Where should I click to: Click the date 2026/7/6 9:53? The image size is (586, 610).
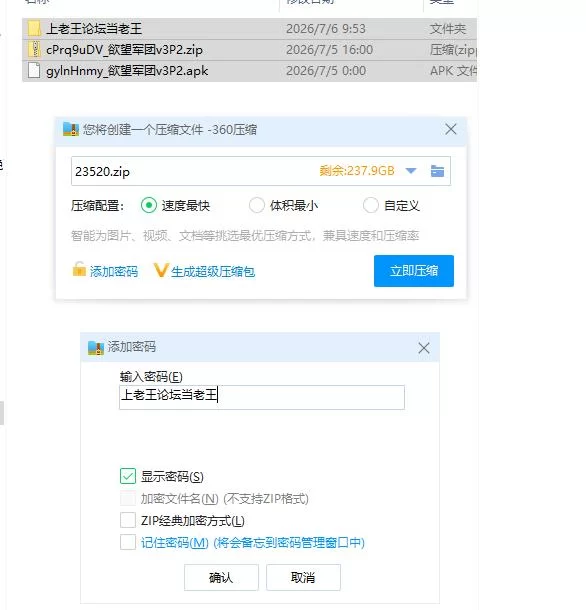[x=326, y=29]
